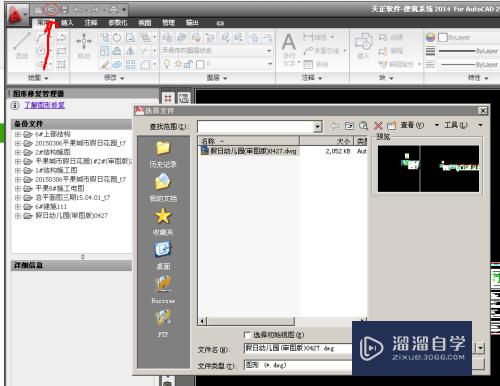500x386 pixels.
Task: Toggle layer on/off light bulb icon
Action: (167, 64)
